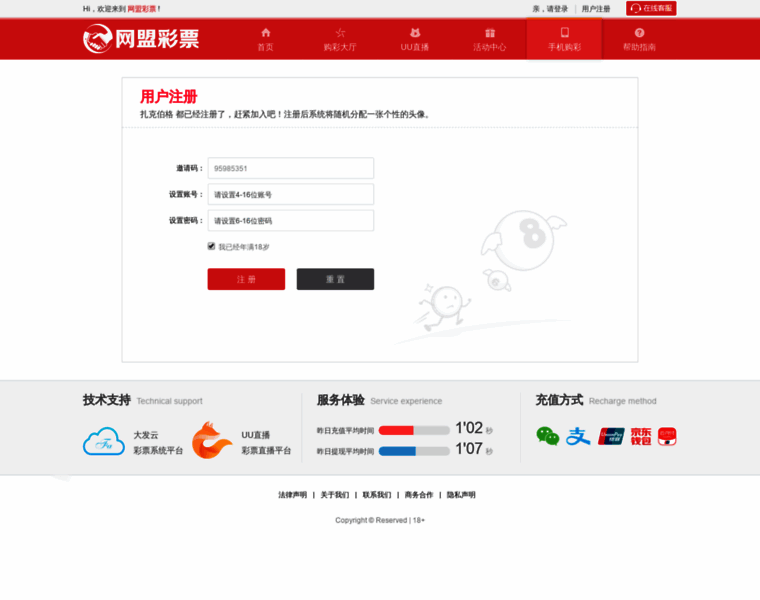The height and width of the screenshot is (600, 760).
Task: Open the 首页 home icon
Action: [x=266, y=32]
